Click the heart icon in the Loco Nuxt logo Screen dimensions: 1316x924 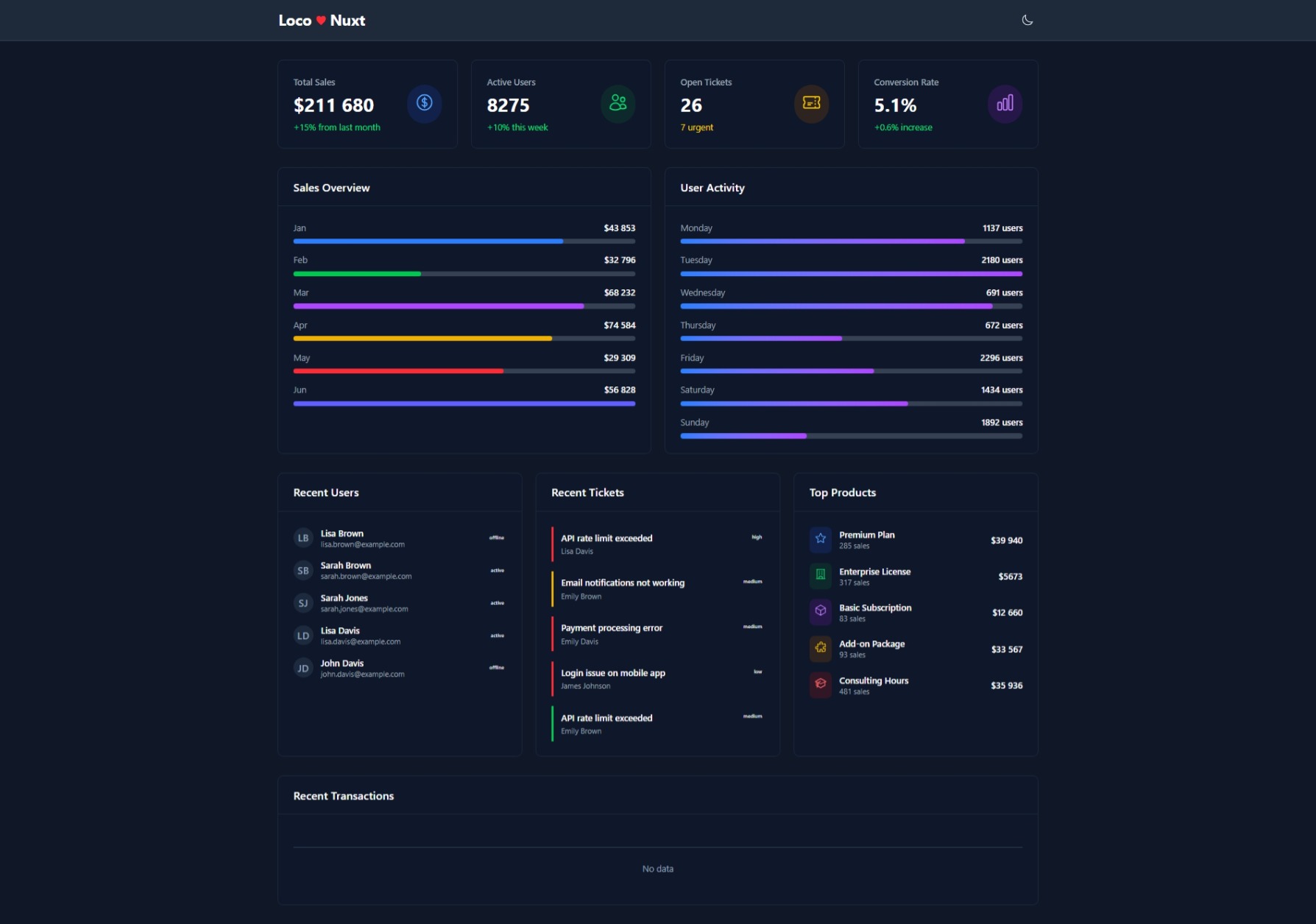point(322,20)
